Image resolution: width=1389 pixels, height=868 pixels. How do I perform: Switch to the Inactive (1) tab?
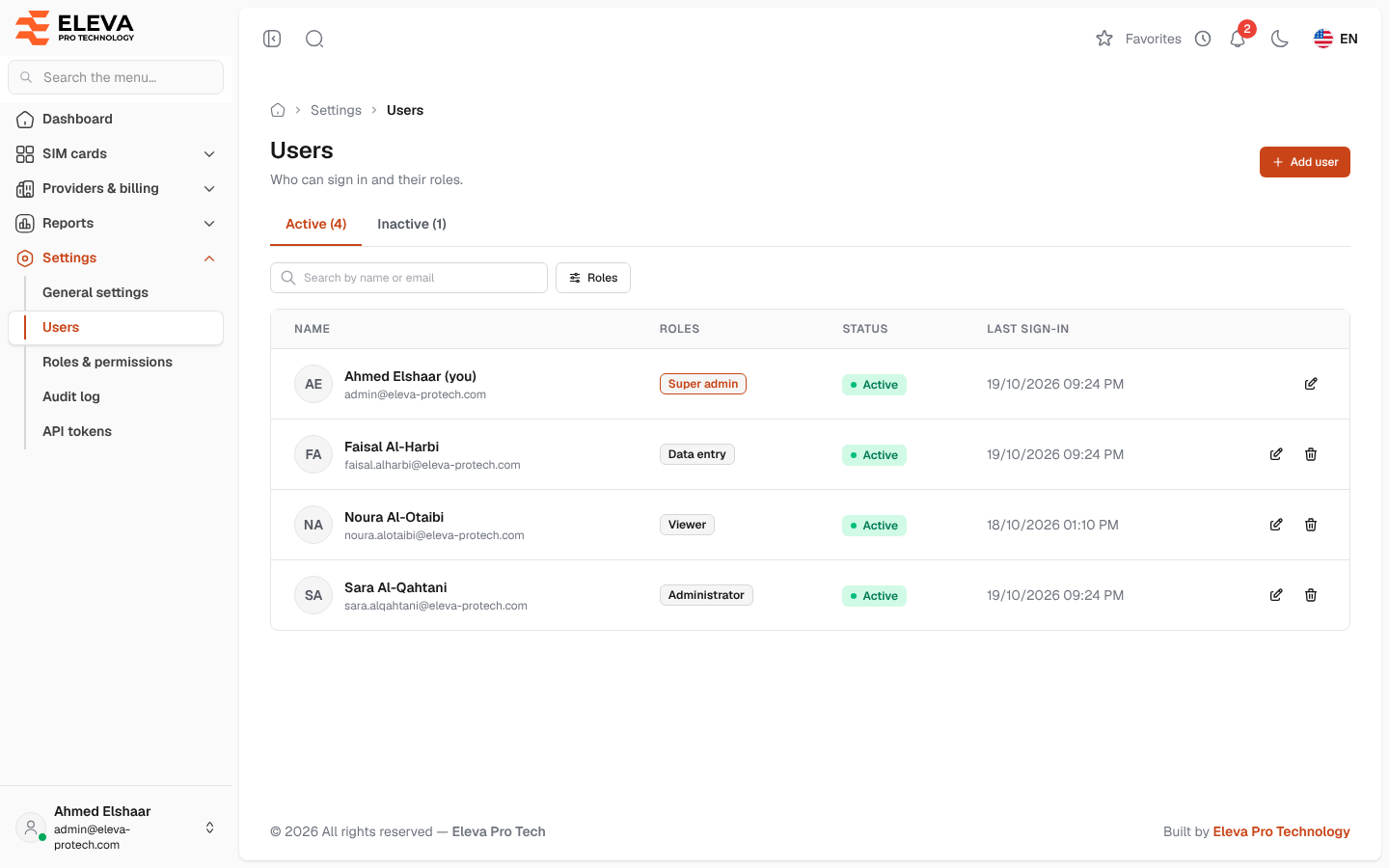click(x=412, y=224)
